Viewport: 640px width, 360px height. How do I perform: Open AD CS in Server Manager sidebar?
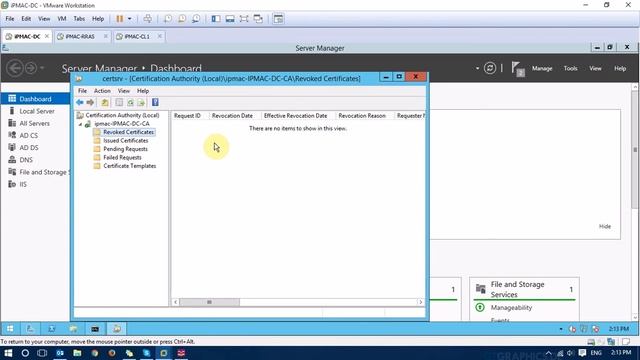[29, 136]
